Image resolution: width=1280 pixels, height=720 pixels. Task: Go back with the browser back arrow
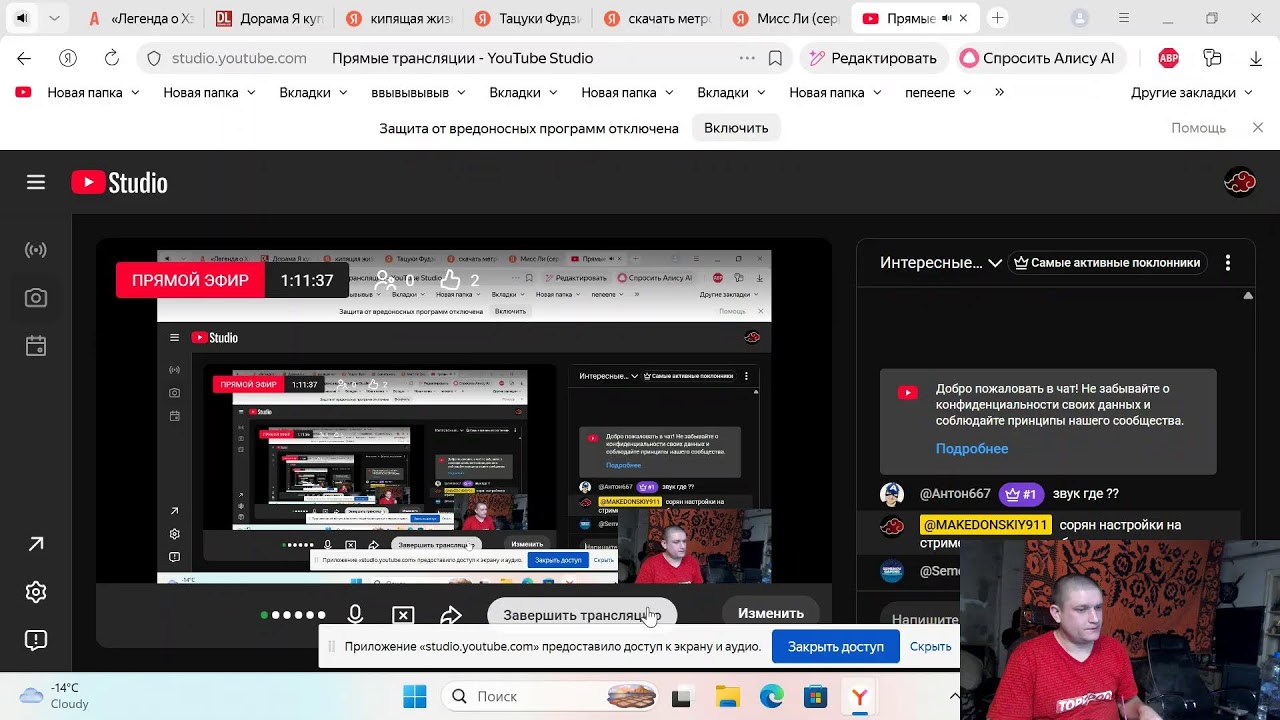[x=24, y=58]
